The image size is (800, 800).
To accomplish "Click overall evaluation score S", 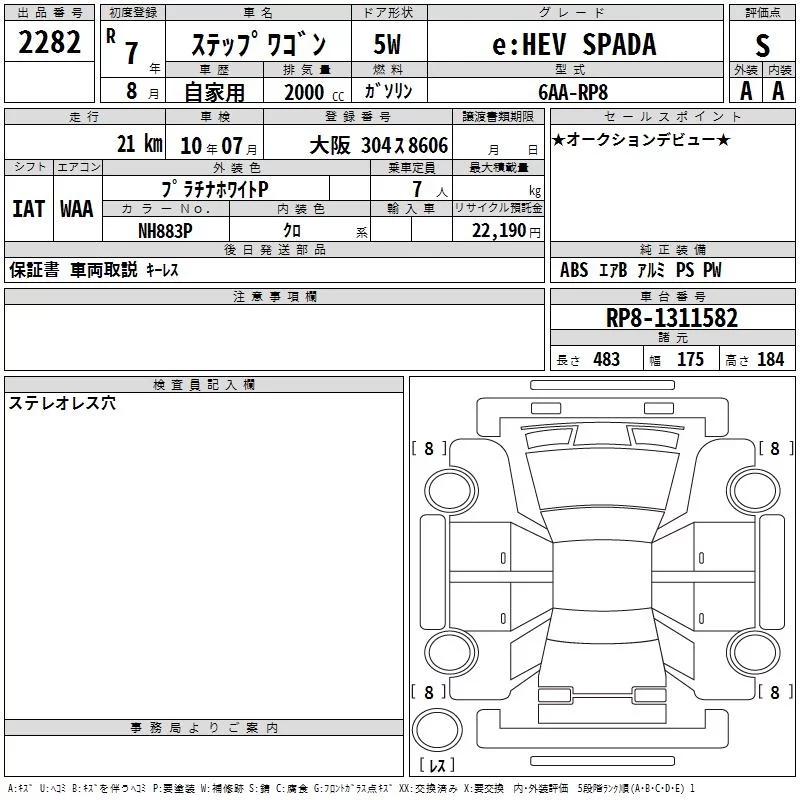I will click(762, 45).
